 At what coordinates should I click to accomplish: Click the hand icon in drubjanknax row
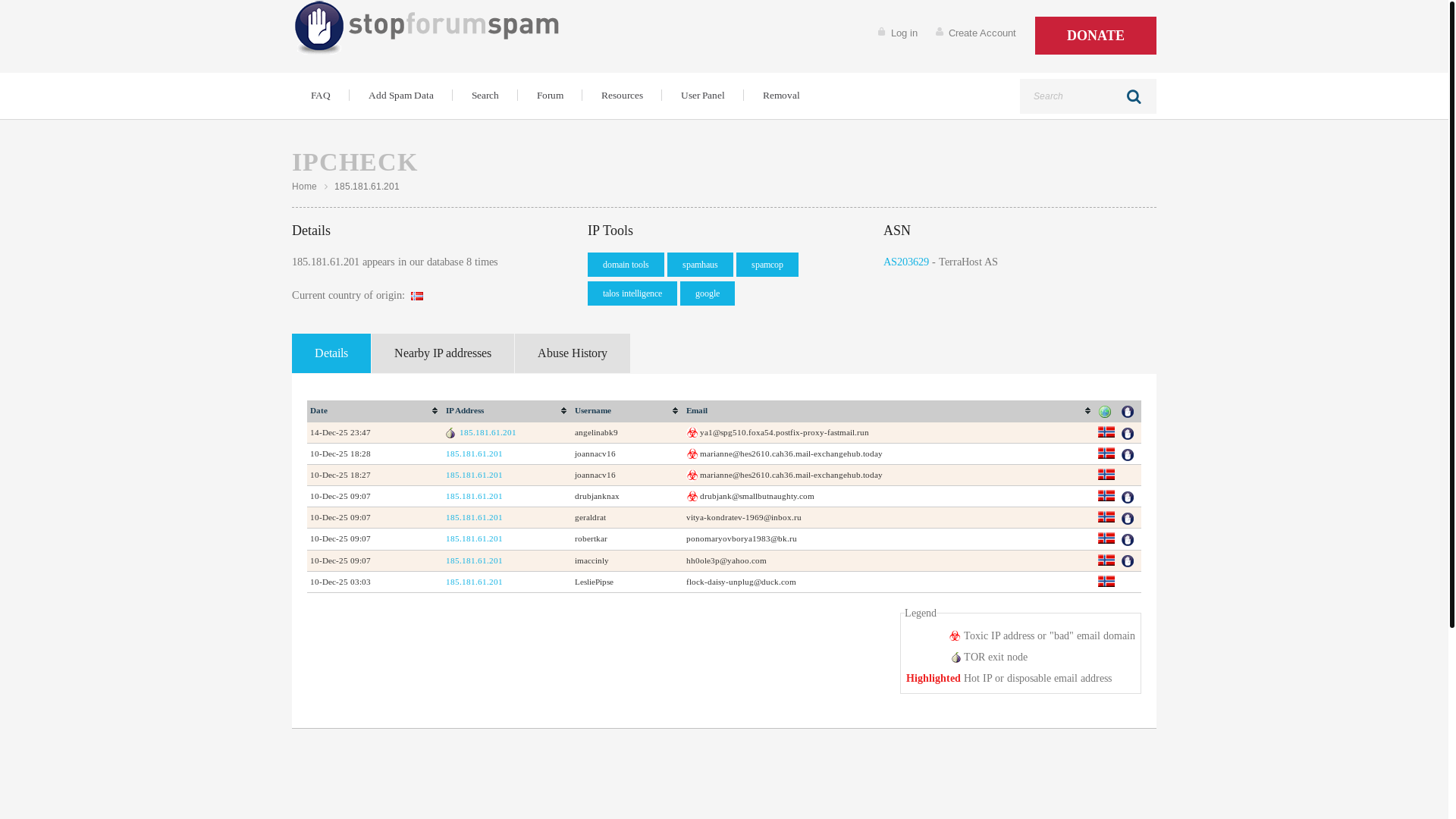click(x=1128, y=497)
